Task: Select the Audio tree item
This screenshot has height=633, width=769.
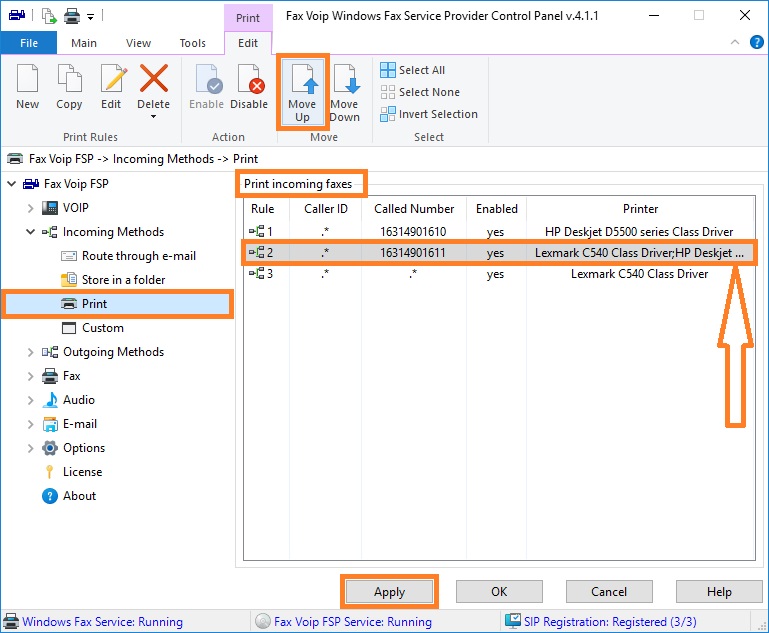Action: tap(69, 400)
